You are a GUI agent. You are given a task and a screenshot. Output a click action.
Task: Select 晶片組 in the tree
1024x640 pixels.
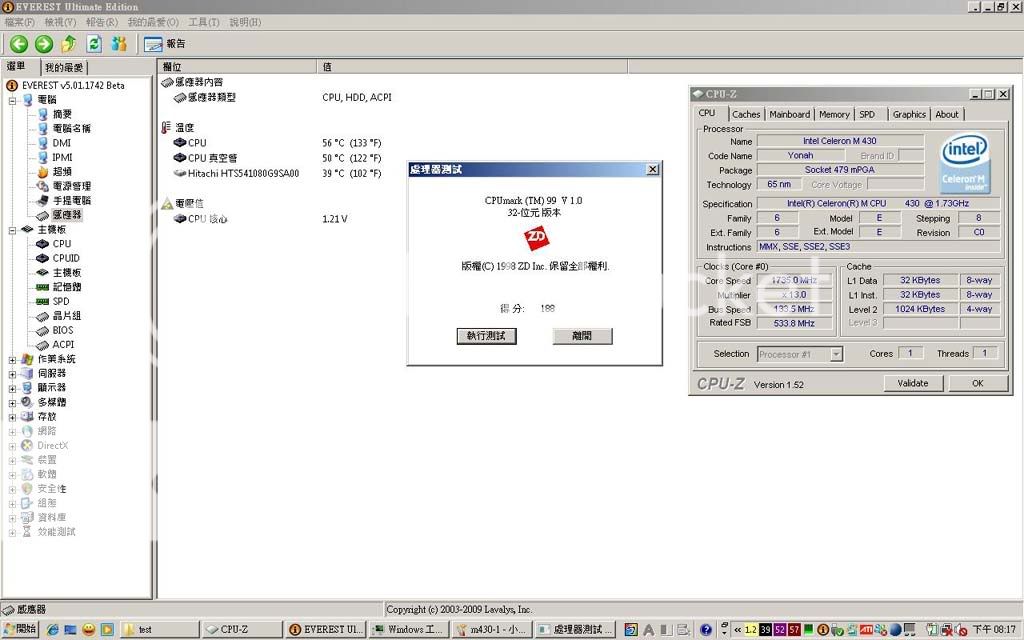click(x=67, y=315)
